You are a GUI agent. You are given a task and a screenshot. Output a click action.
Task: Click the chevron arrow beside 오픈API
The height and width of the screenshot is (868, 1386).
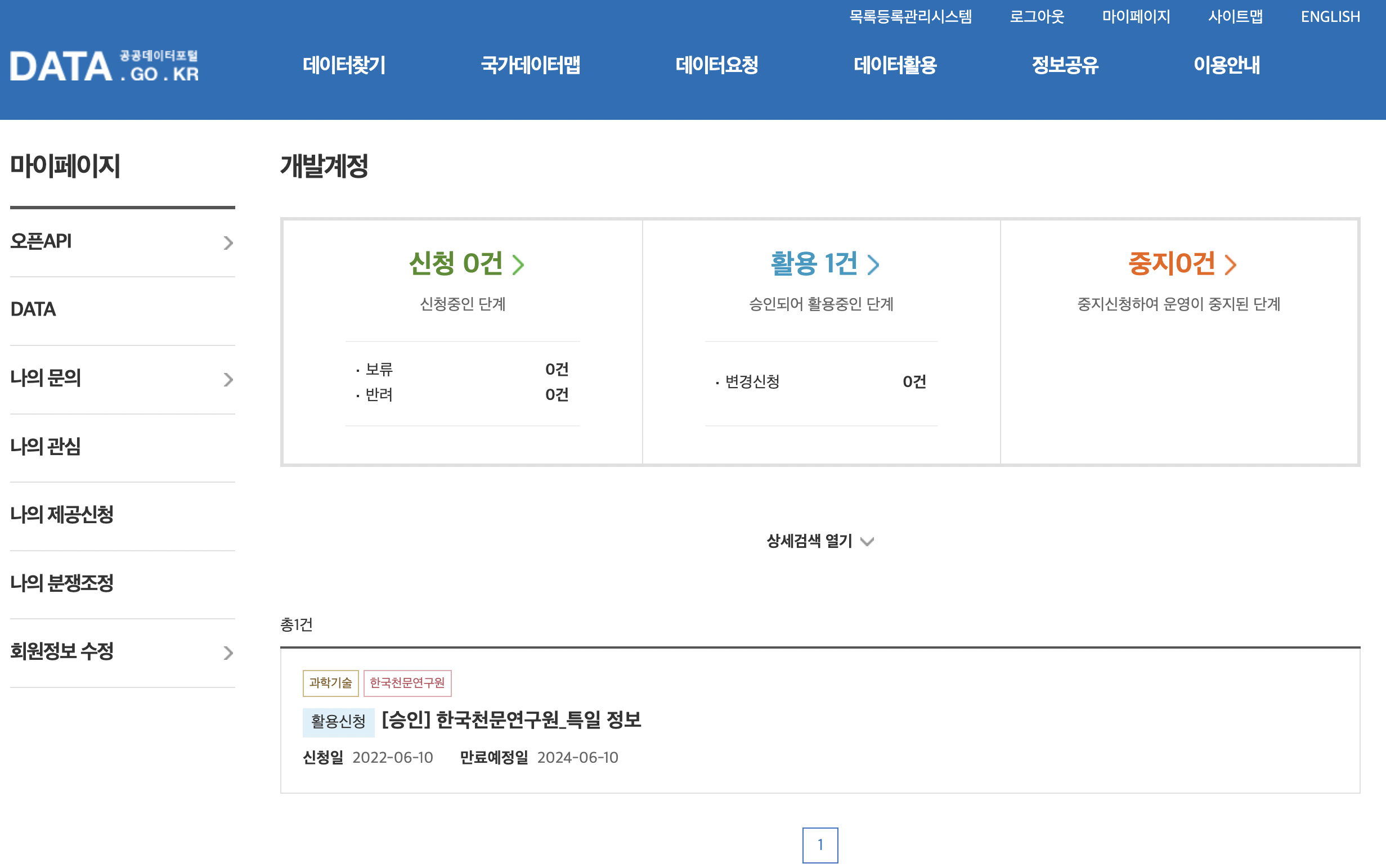click(228, 243)
